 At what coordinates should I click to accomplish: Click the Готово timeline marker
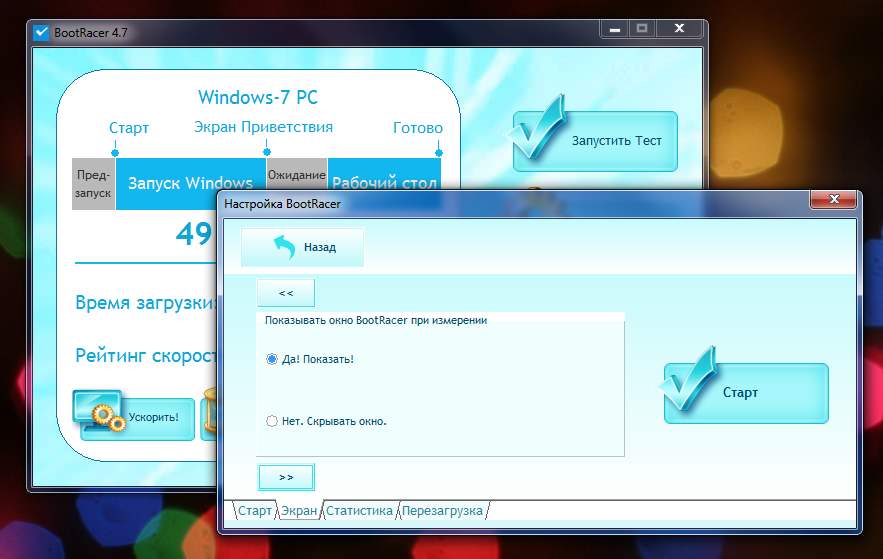[x=439, y=153]
